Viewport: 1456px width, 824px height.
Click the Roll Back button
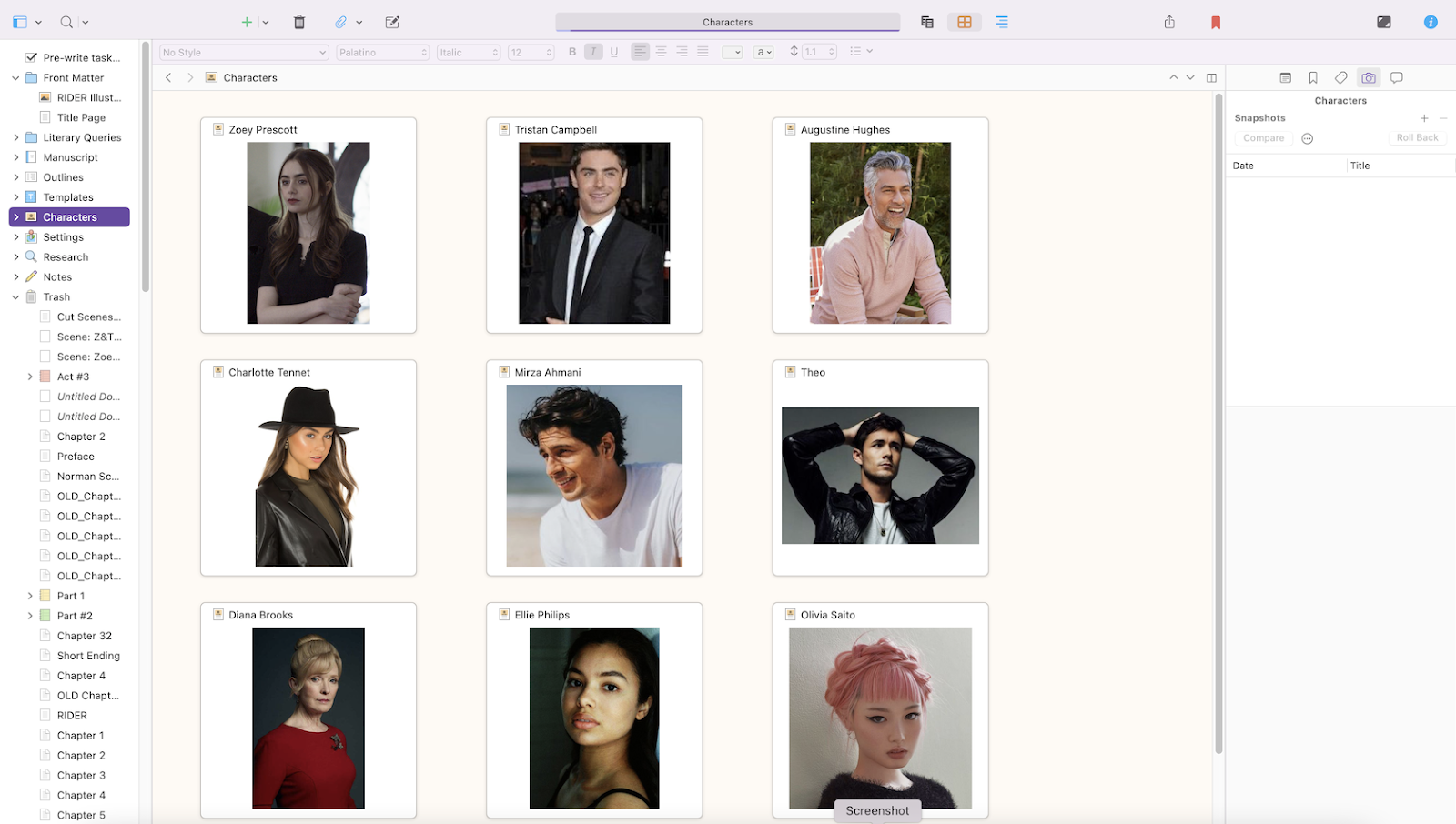1417,138
